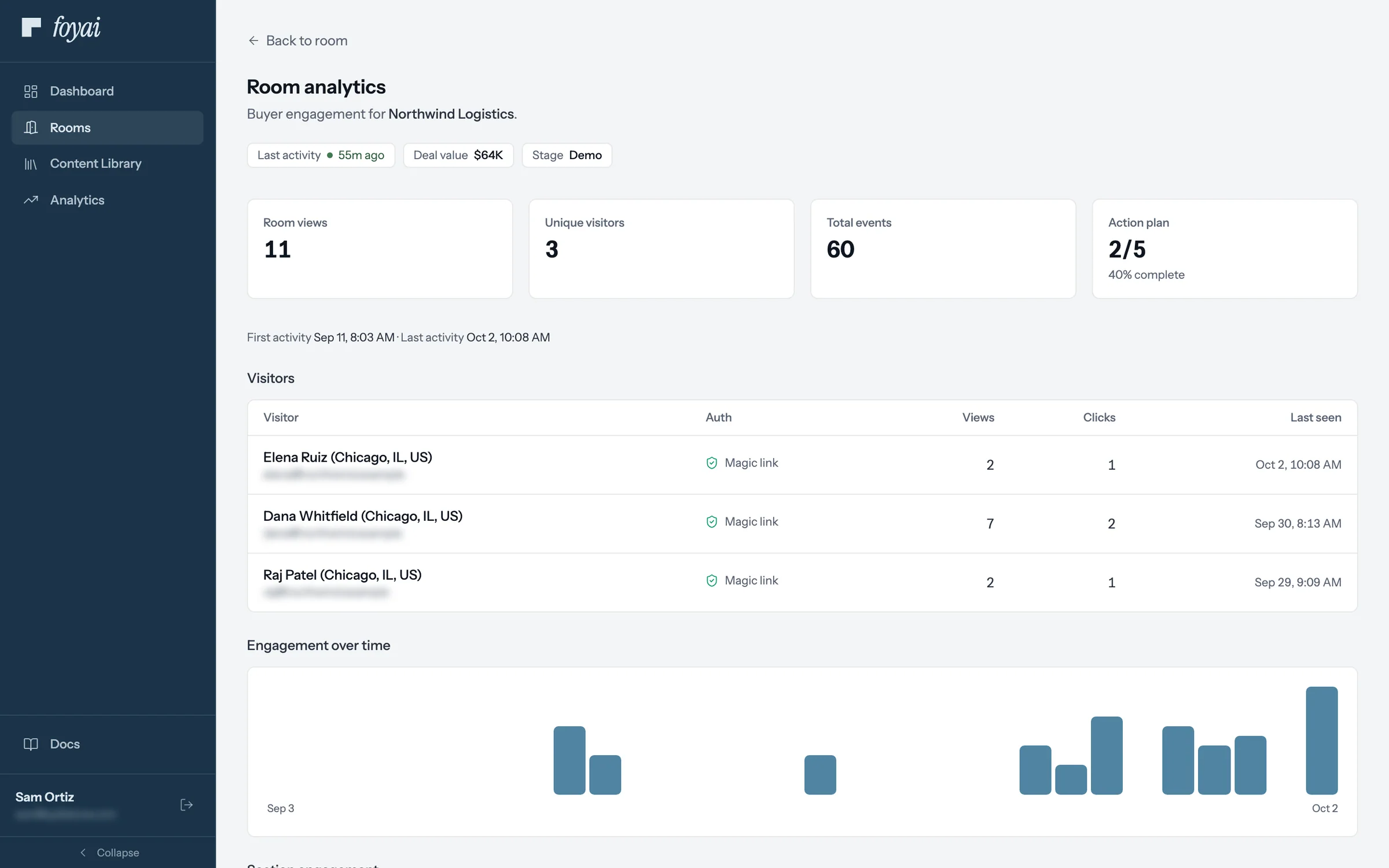Open the Action plan 2/5 card

(x=1225, y=249)
